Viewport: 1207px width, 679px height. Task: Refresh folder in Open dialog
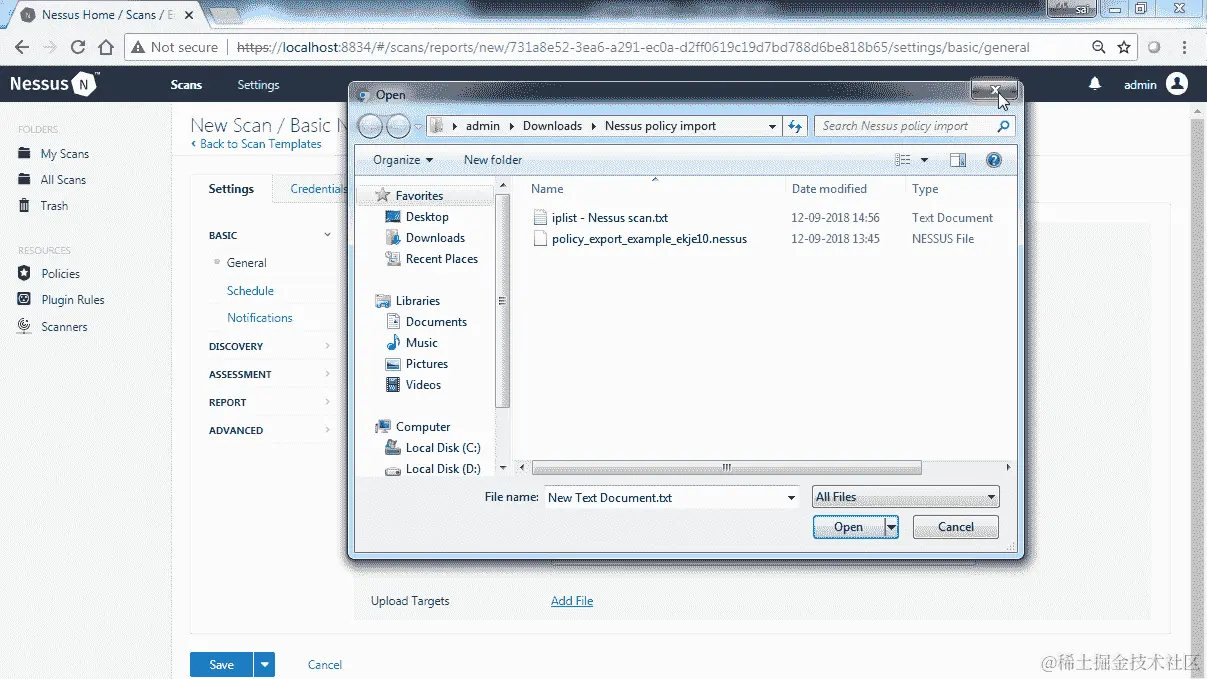(795, 126)
